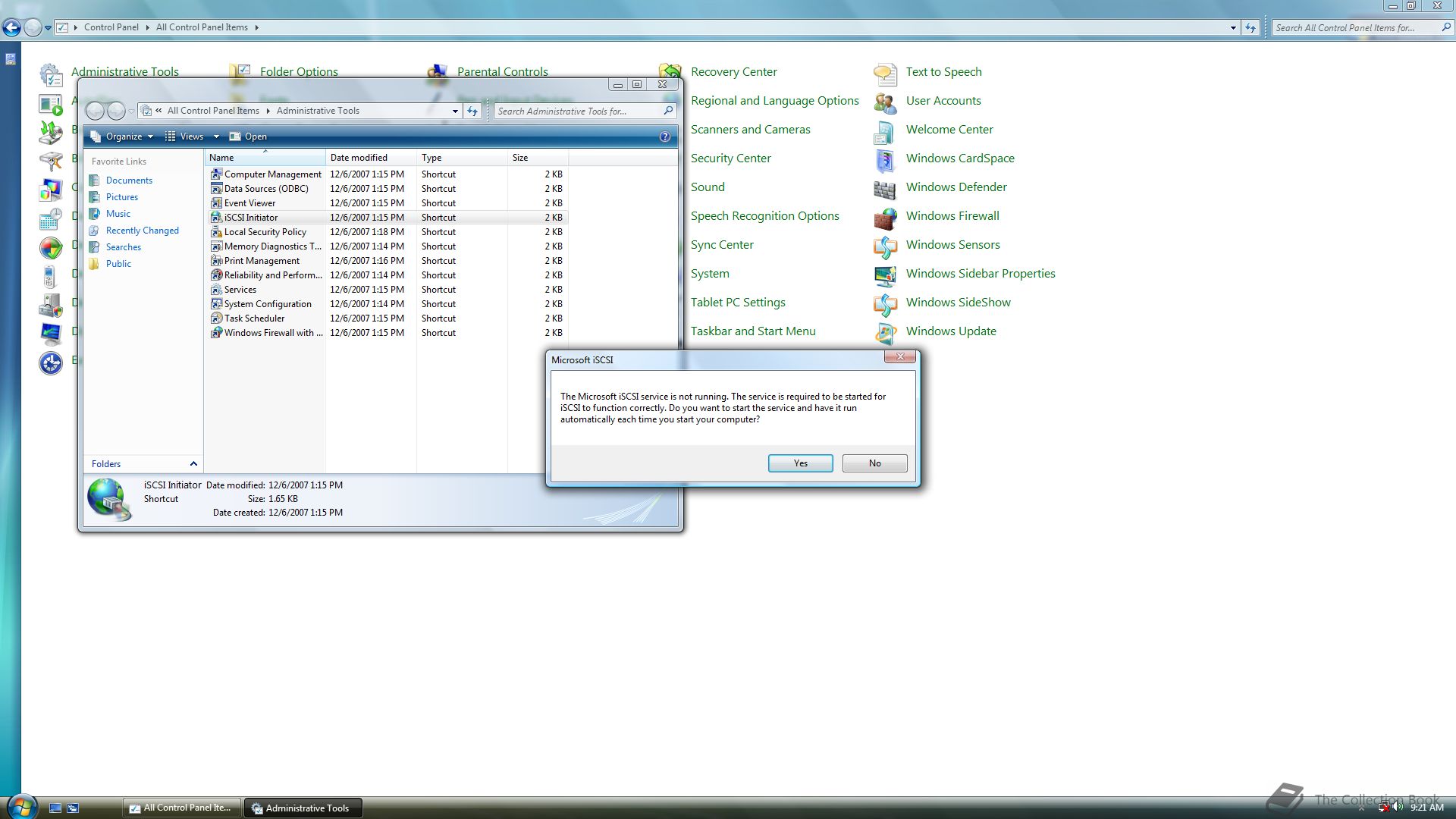This screenshot has width=1456, height=819.
Task: Open Windows Sidebar Properties icon
Action: pyautogui.click(x=885, y=275)
